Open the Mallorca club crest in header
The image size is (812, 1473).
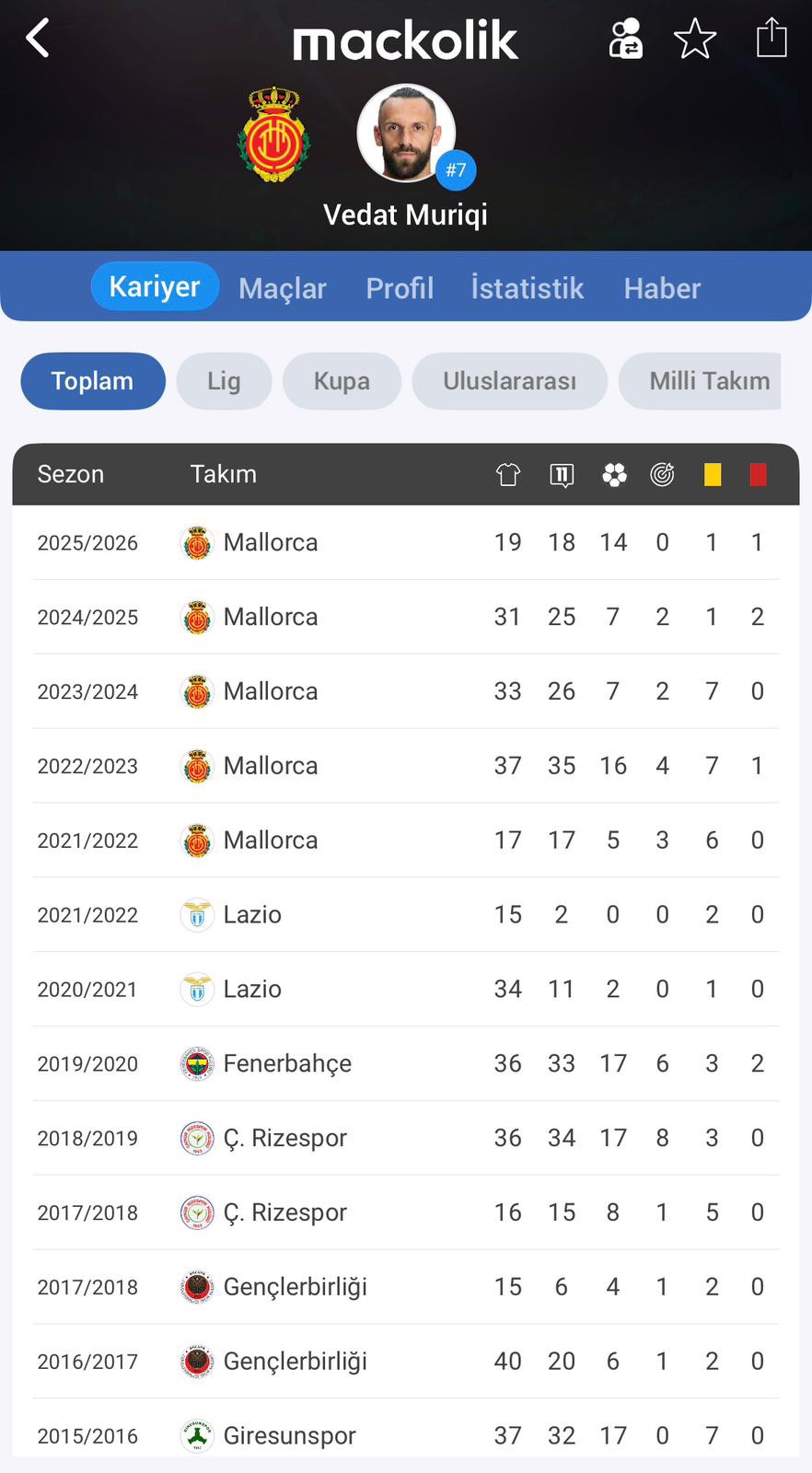273,134
